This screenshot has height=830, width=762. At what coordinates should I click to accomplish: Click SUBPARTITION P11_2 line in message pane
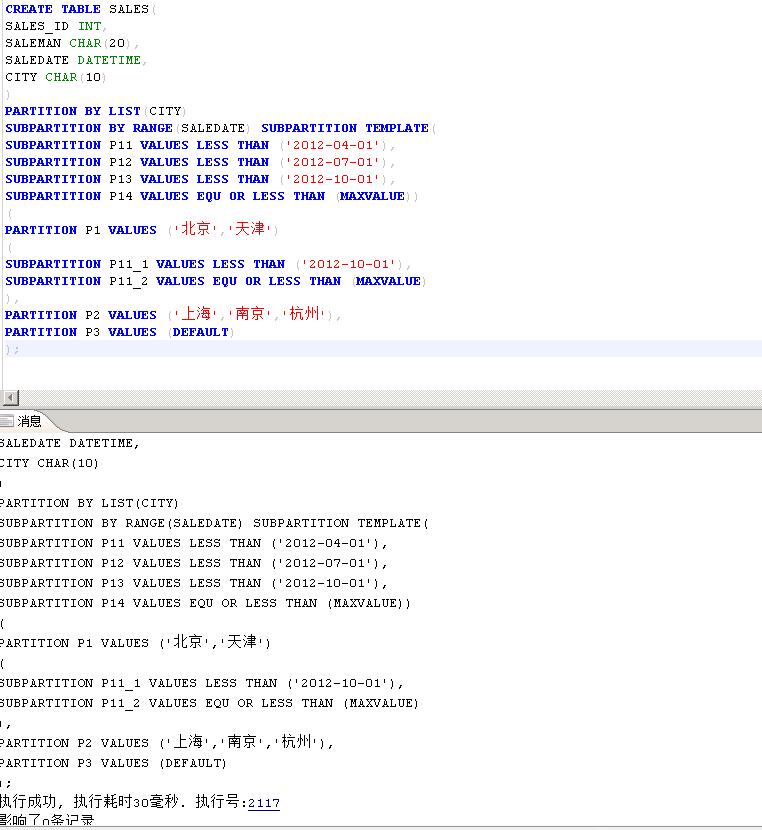[x=210, y=703]
